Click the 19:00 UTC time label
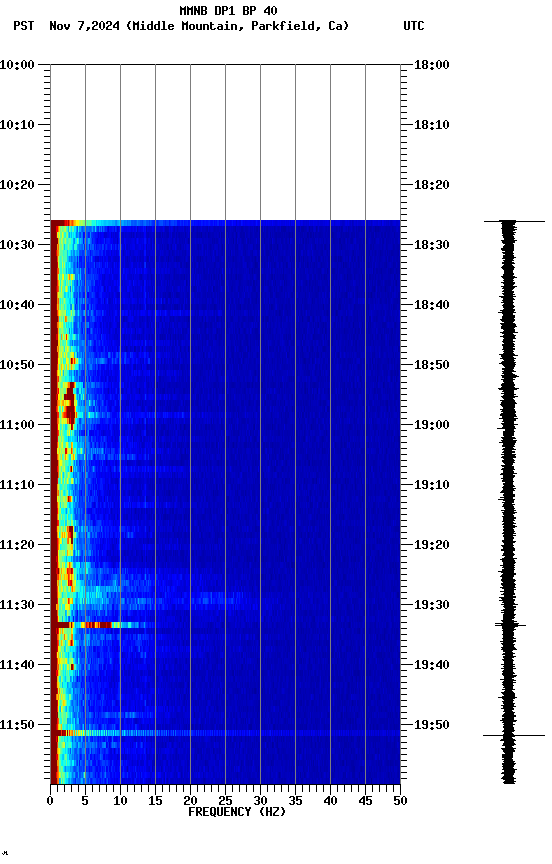552x864 pixels. point(432,425)
